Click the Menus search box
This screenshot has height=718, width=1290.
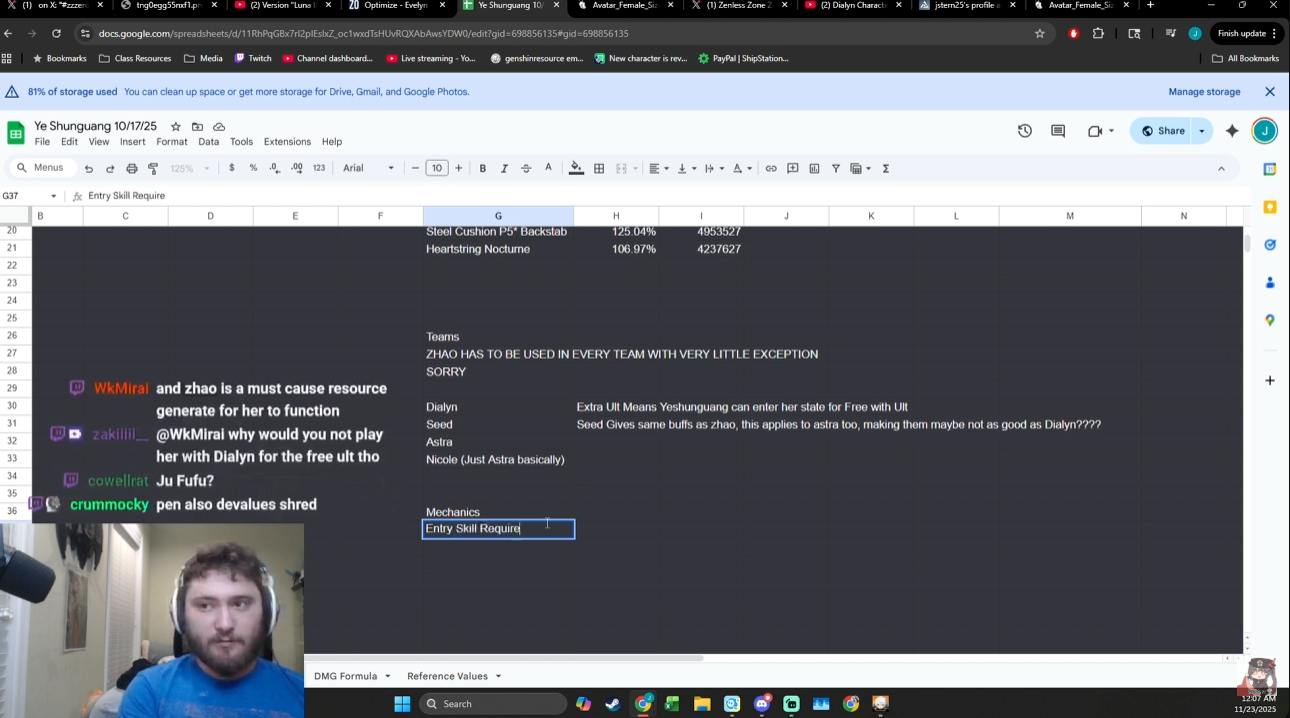(40, 168)
